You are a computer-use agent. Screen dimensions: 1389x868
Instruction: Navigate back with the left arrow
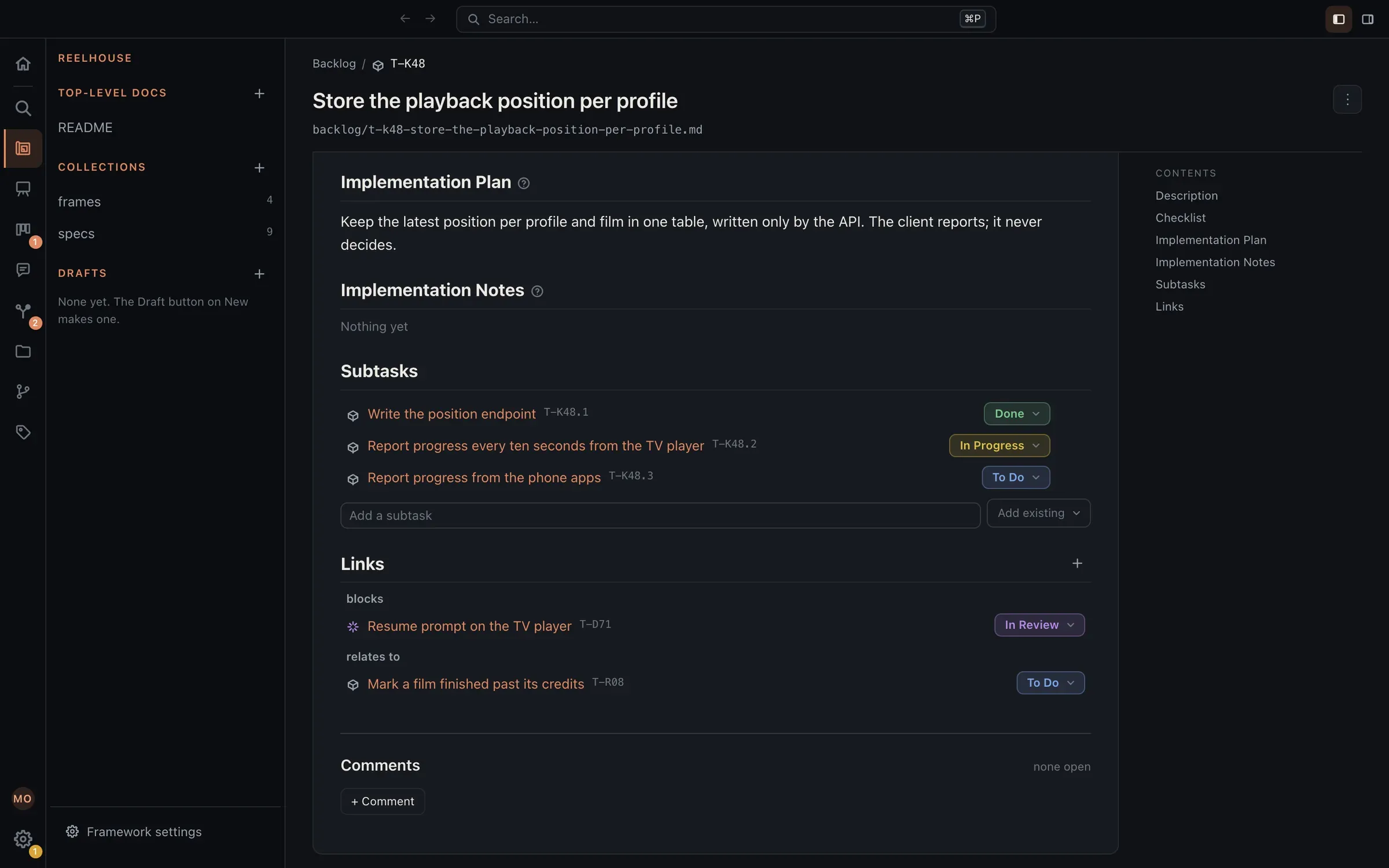[x=405, y=19]
